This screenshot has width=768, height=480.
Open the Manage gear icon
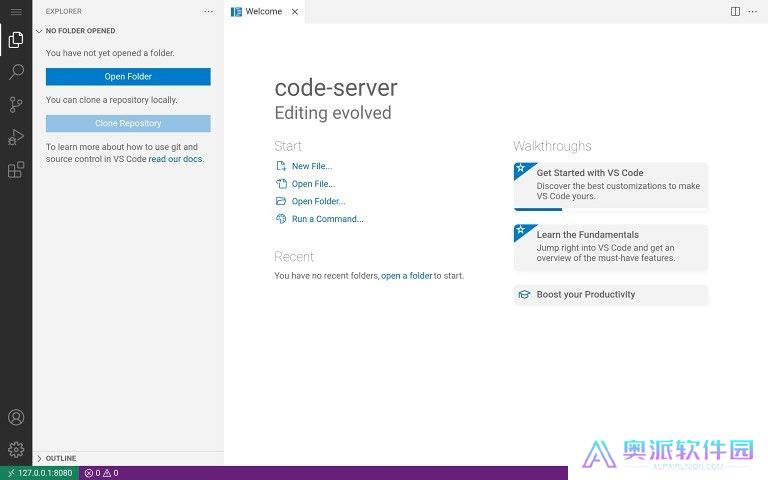point(16,449)
